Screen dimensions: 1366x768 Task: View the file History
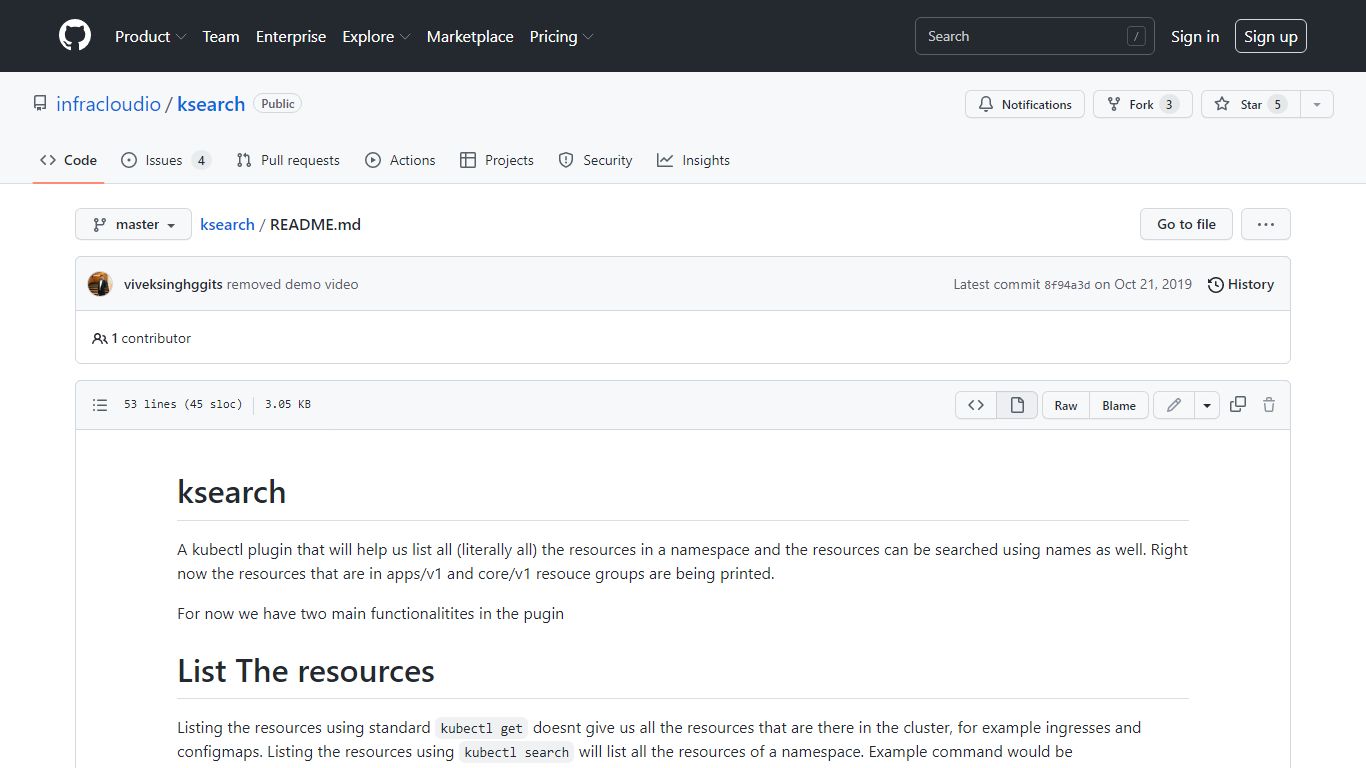pos(1240,284)
